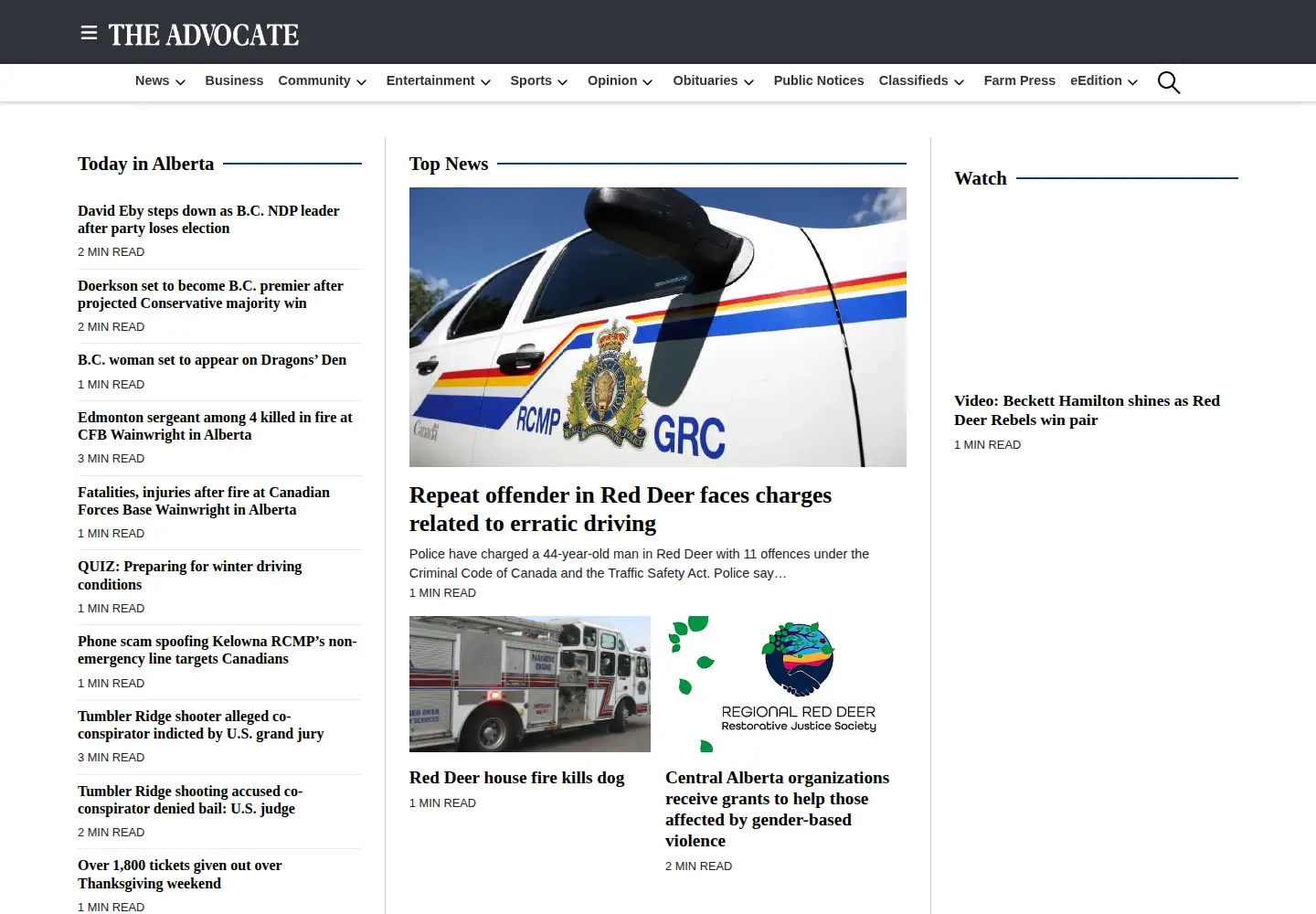This screenshot has width=1316, height=914.
Task: Open Central Alberta organizations grants article
Action: [x=777, y=809]
